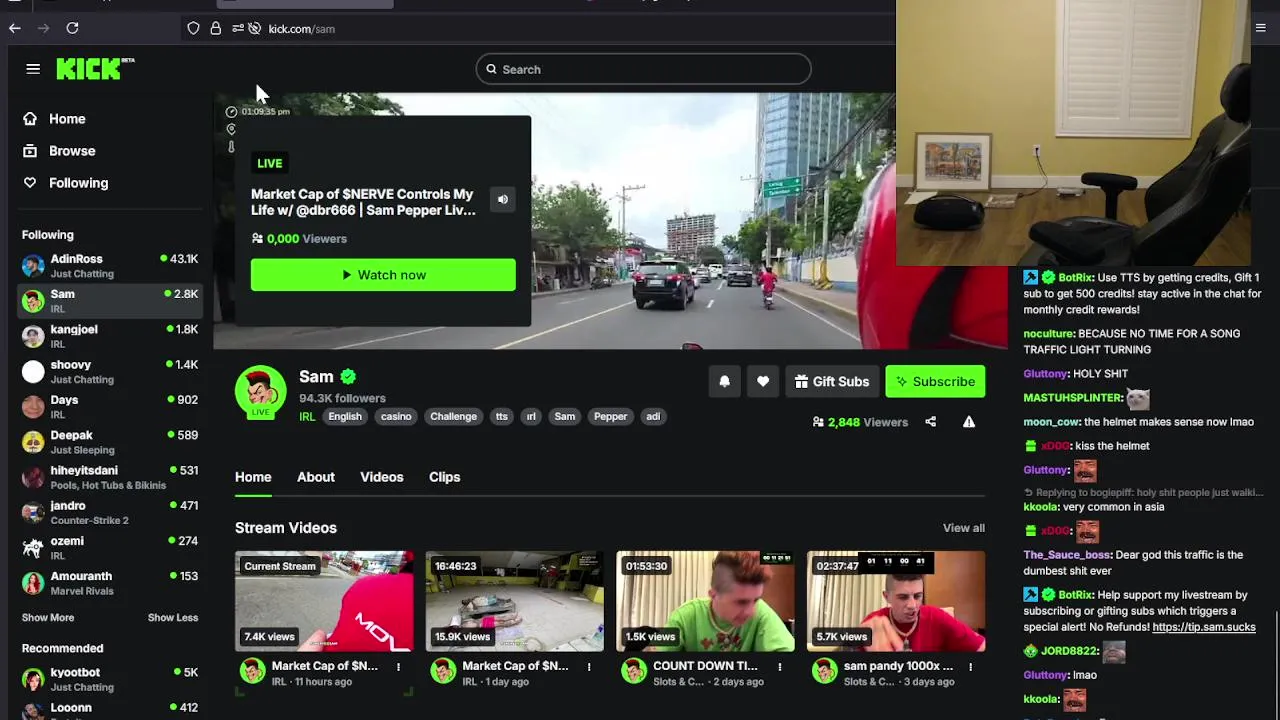This screenshot has width=1280, height=720.
Task: Click Sam's channel avatar
Action: tap(260, 392)
